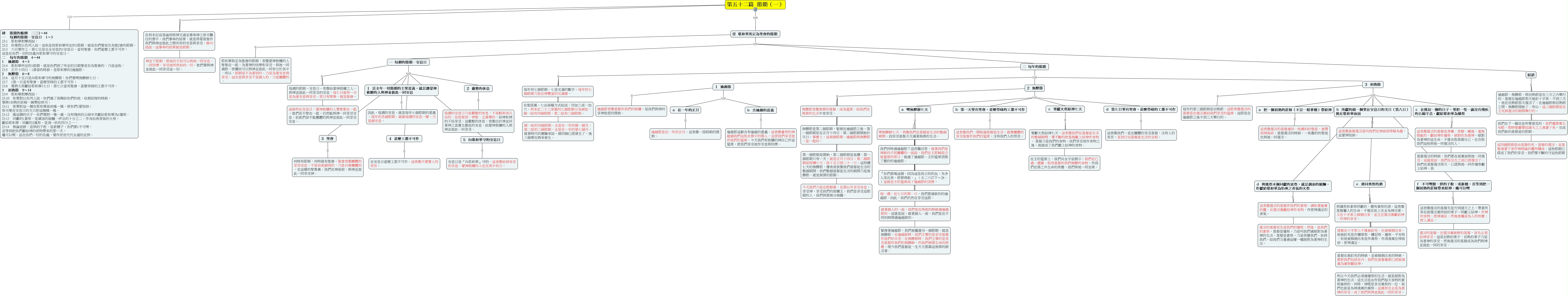Viewport: 1568px width, 296px height.
Task: Select node 5 向耶和華守的安息日
Action: [482, 140]
